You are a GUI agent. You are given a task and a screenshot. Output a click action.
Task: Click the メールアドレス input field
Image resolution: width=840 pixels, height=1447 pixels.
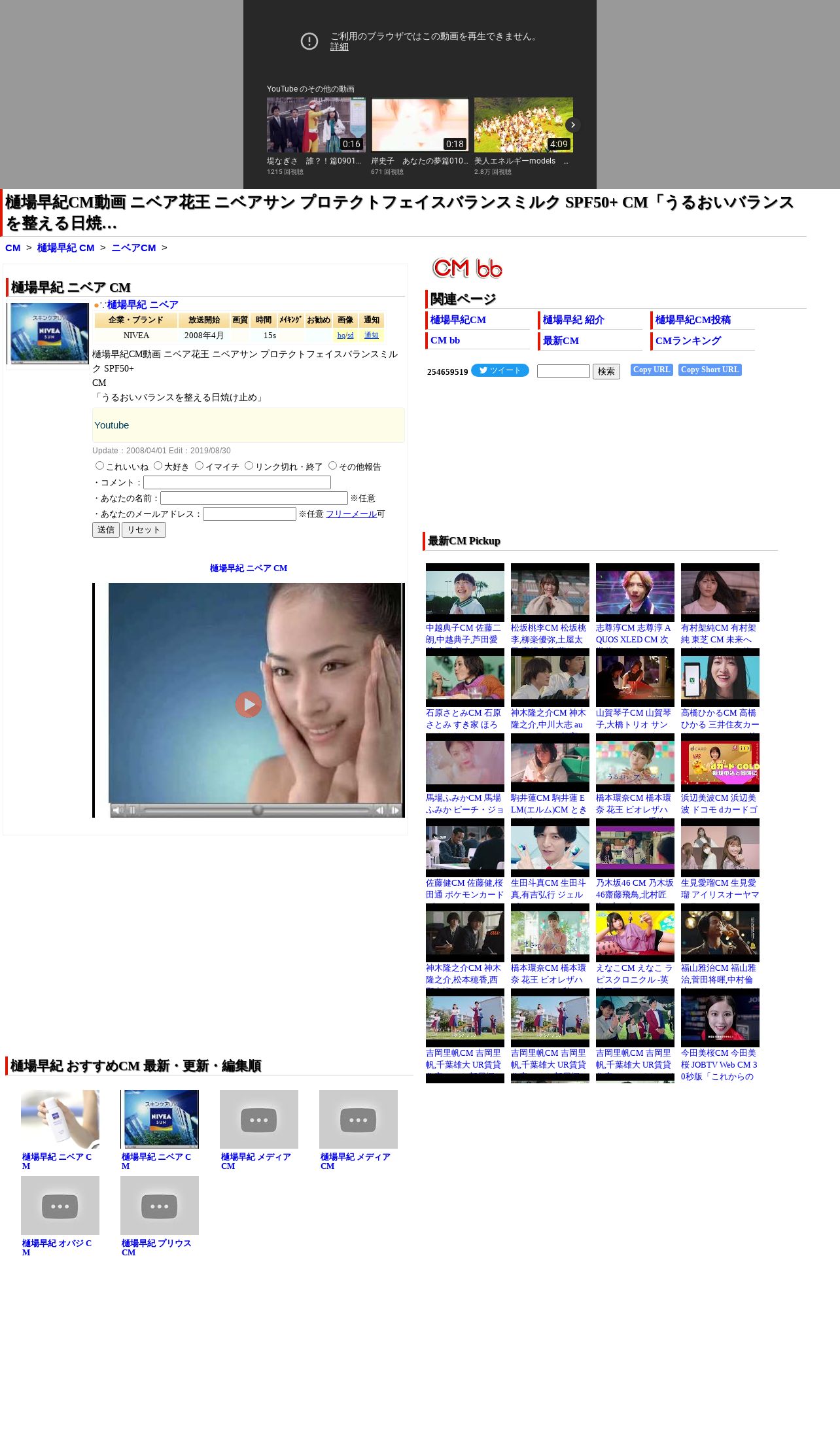[x=249, y=514]
